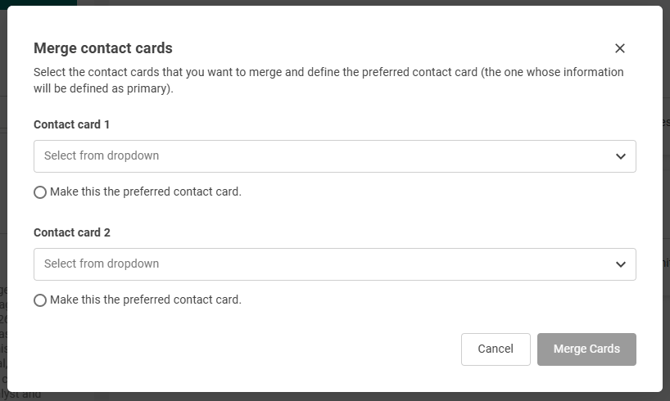Click the empty middle of Contact card 2 dropdown

click(x=380, y=264)
